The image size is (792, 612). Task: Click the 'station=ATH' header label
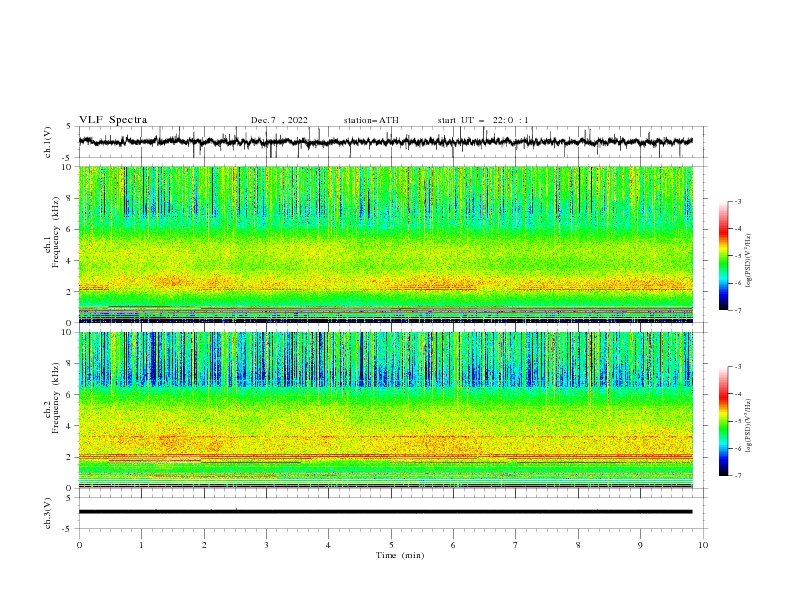pos(371,120)
